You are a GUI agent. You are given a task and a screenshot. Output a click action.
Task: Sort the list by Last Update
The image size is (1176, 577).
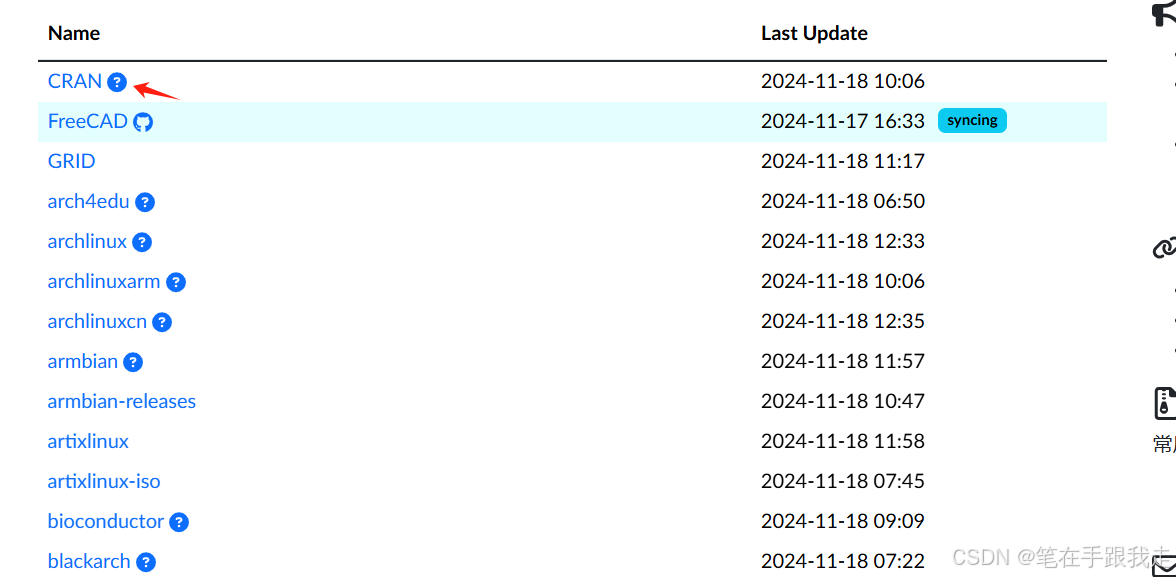814,33
